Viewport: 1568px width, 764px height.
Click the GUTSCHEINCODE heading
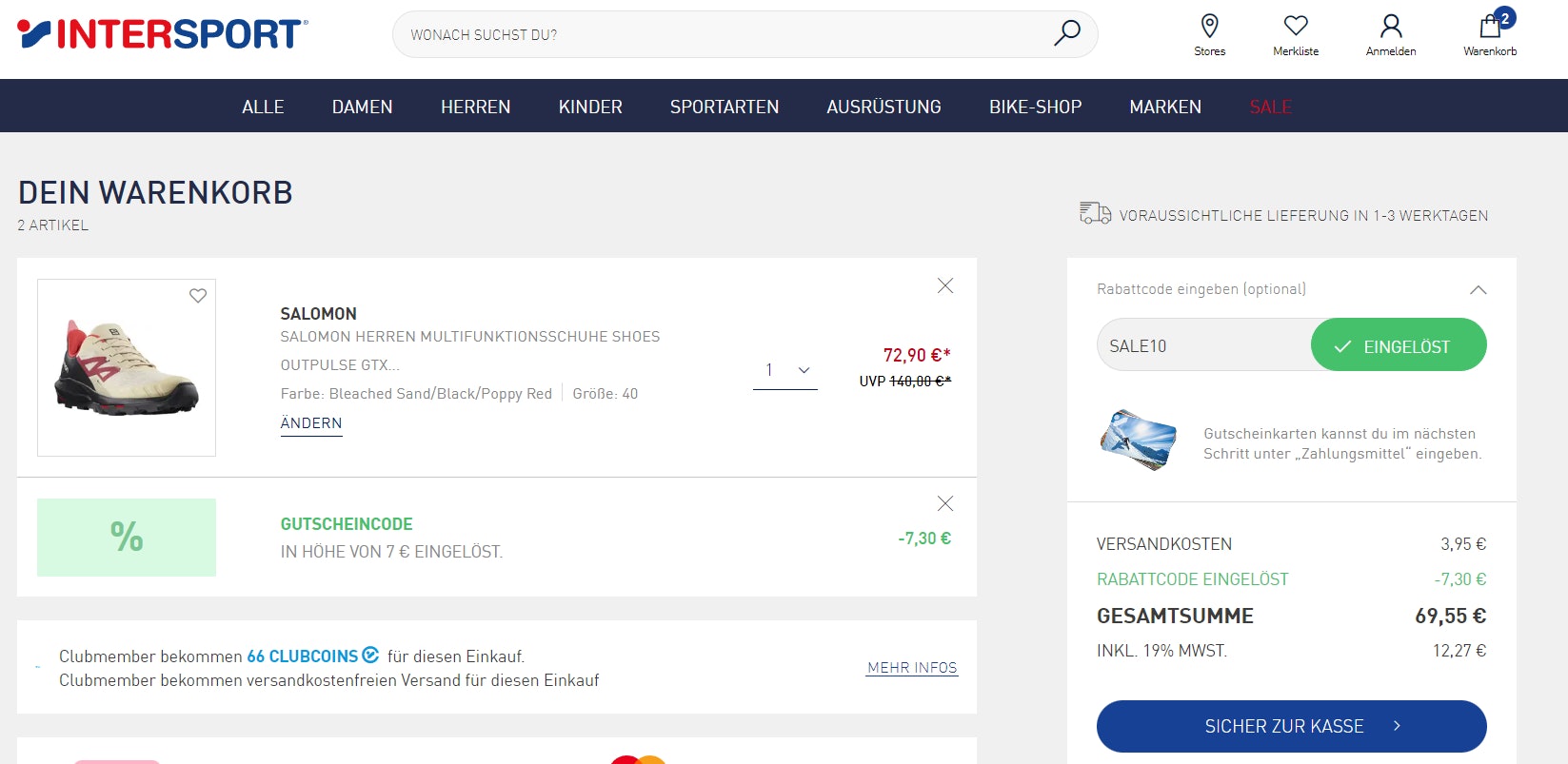(347, 524)
